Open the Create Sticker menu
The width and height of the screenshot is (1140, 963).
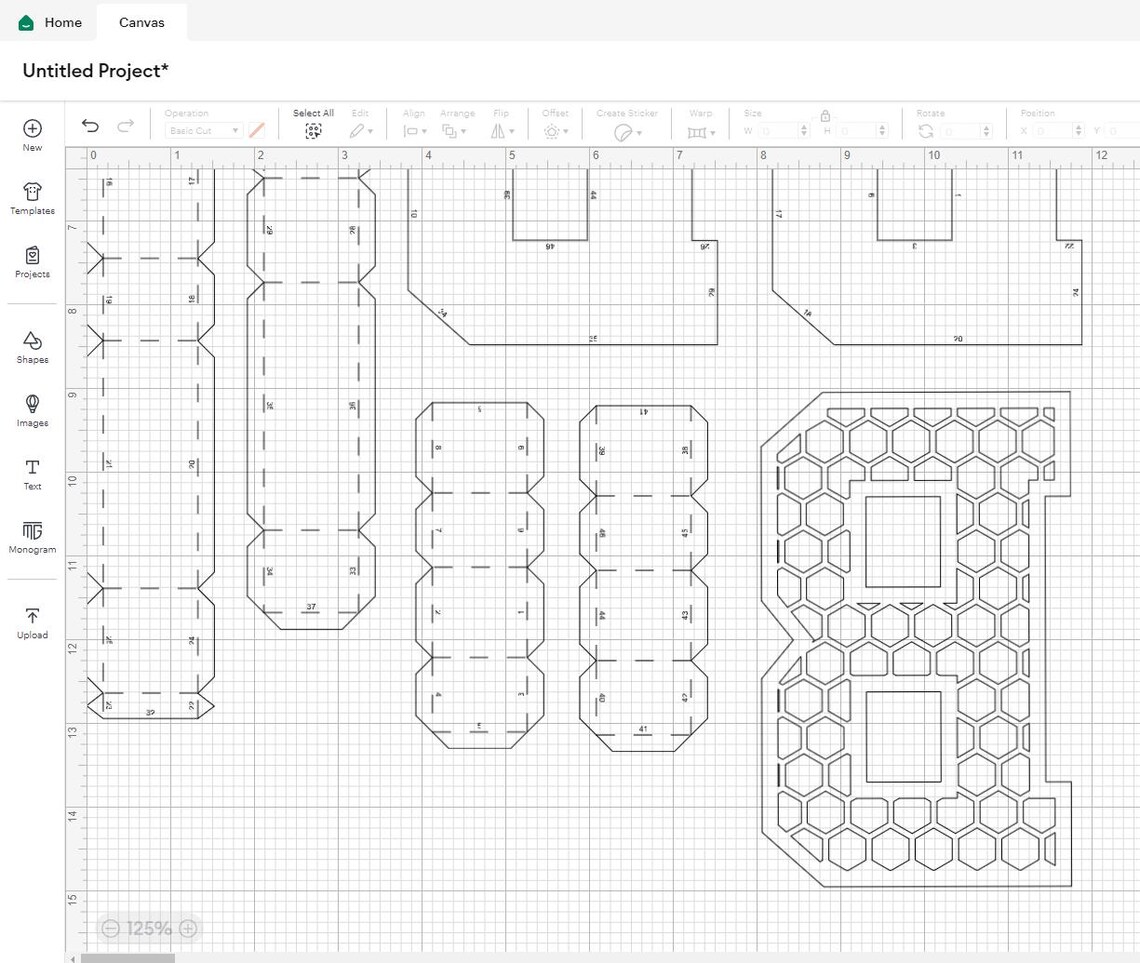pos(628,132)
